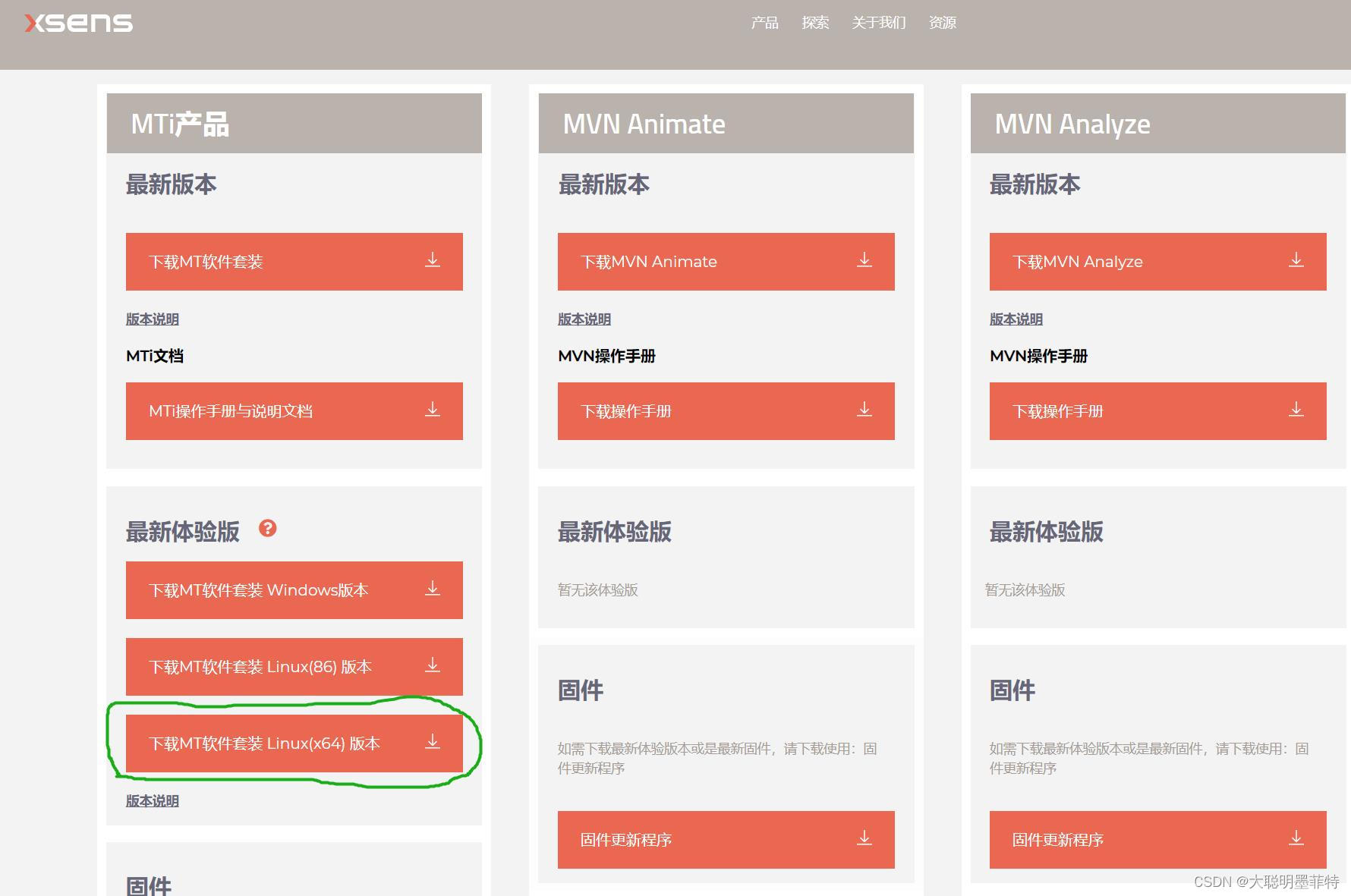The image size is (1351, 896).
Task: Click the download icon for MTi操作手册与说明文档
Action: 433,410
